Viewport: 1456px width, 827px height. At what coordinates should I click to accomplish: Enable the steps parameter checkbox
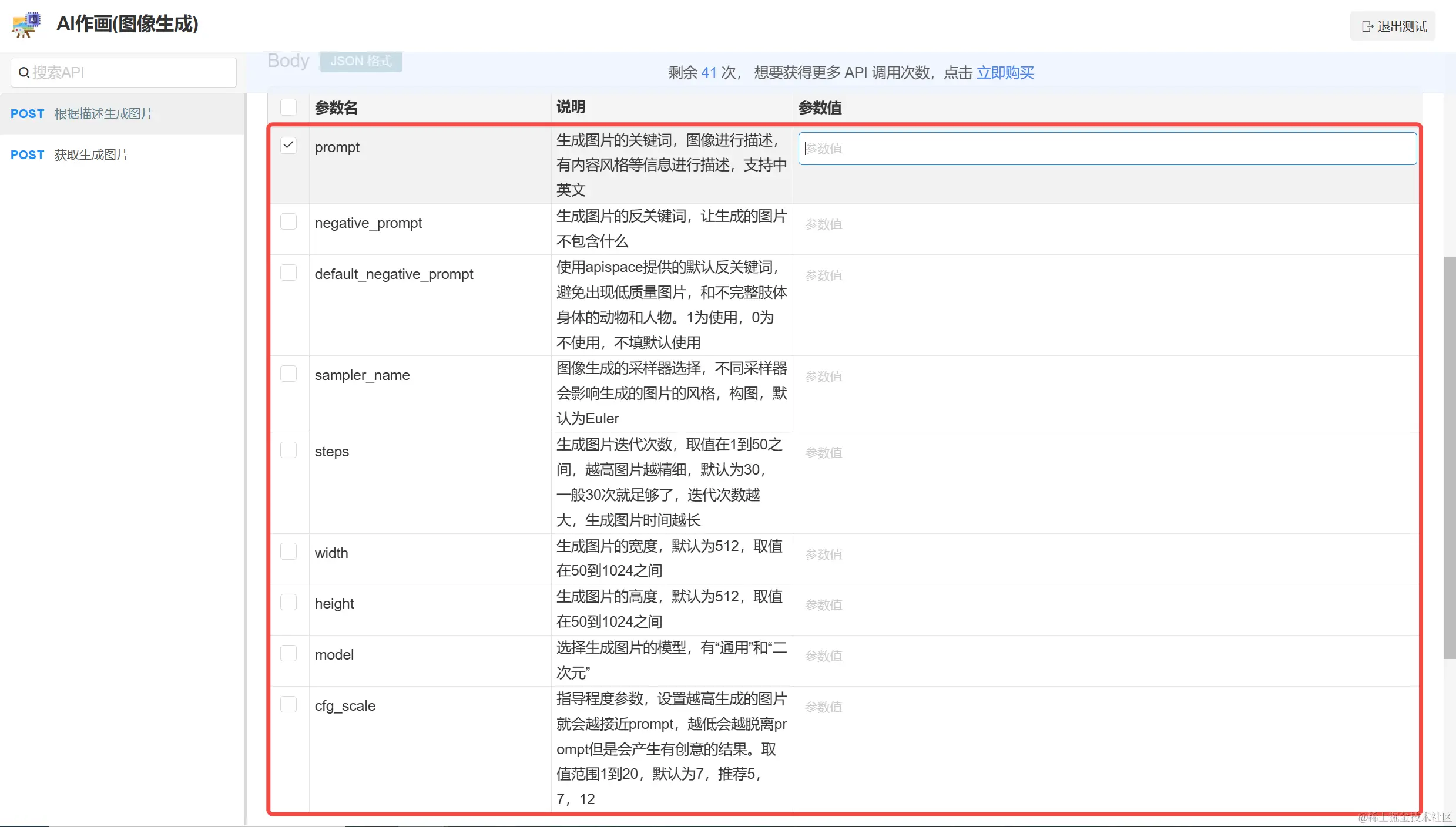(x=288, y=450)
